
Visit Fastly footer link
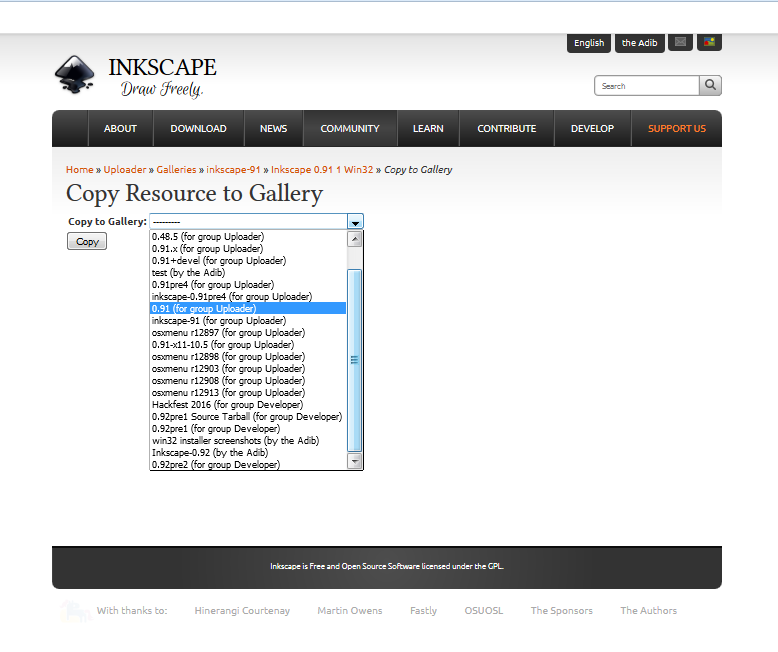[x=423, y=611]
